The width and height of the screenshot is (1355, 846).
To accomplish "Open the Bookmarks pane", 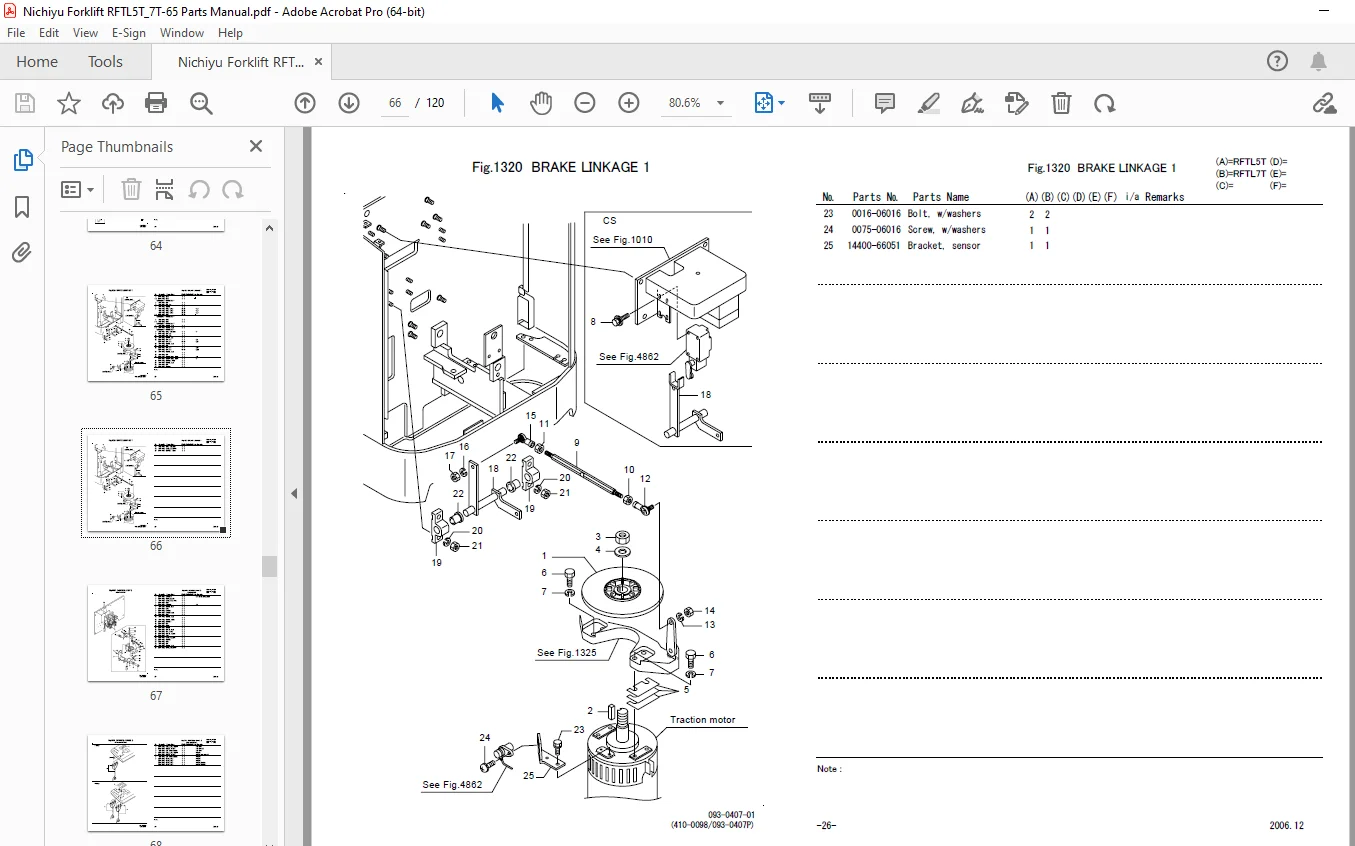I will tap(22, 207).
